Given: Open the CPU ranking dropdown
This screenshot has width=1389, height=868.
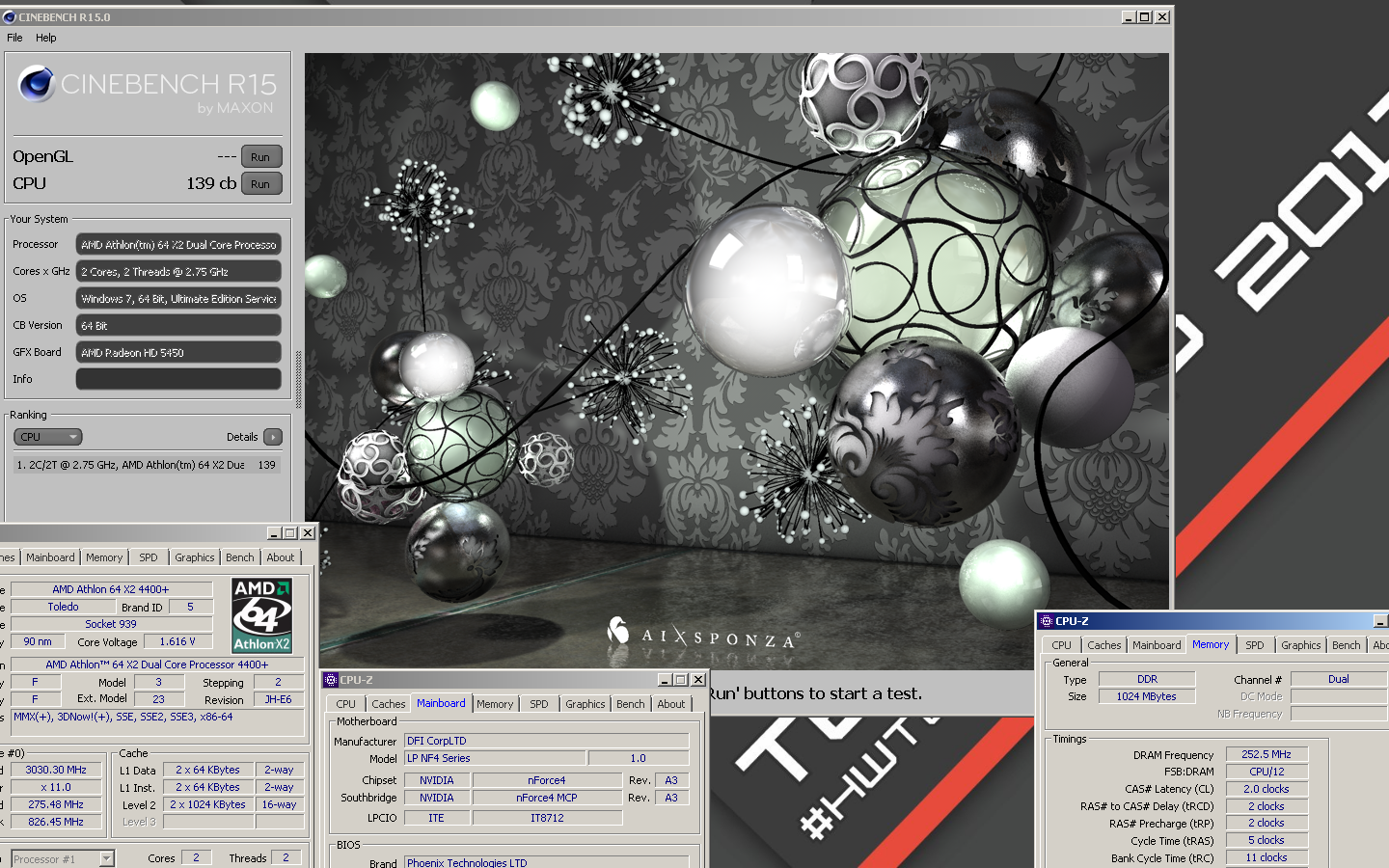Looking at the screenshot, I should coord(48,437).
